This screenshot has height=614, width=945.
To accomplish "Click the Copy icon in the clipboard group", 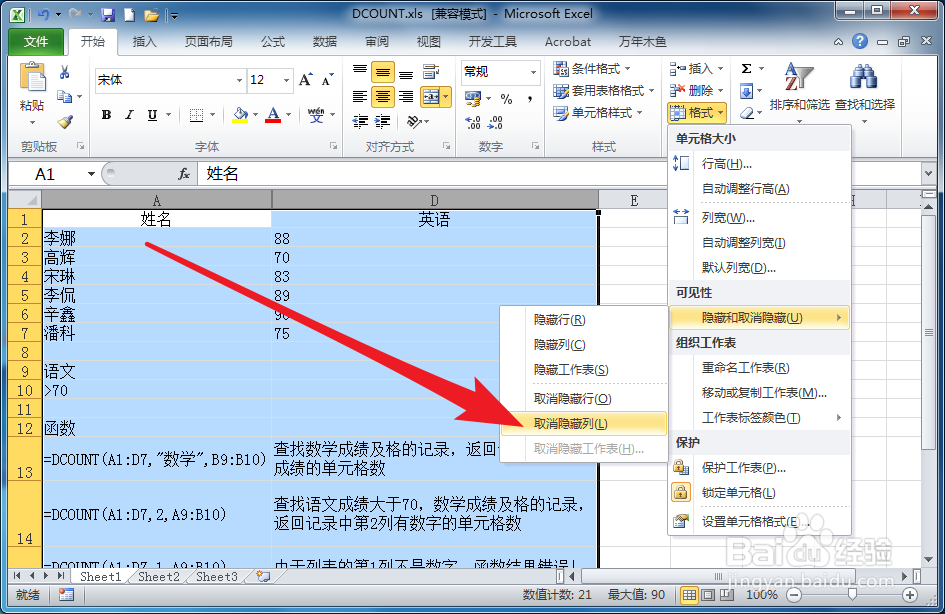I will pyautogui.click(x=64, y=96).
